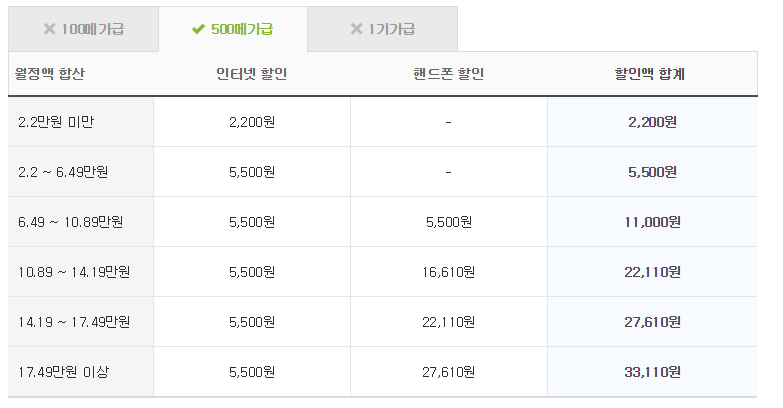Click the 11,000원 total discount cell

653,222
